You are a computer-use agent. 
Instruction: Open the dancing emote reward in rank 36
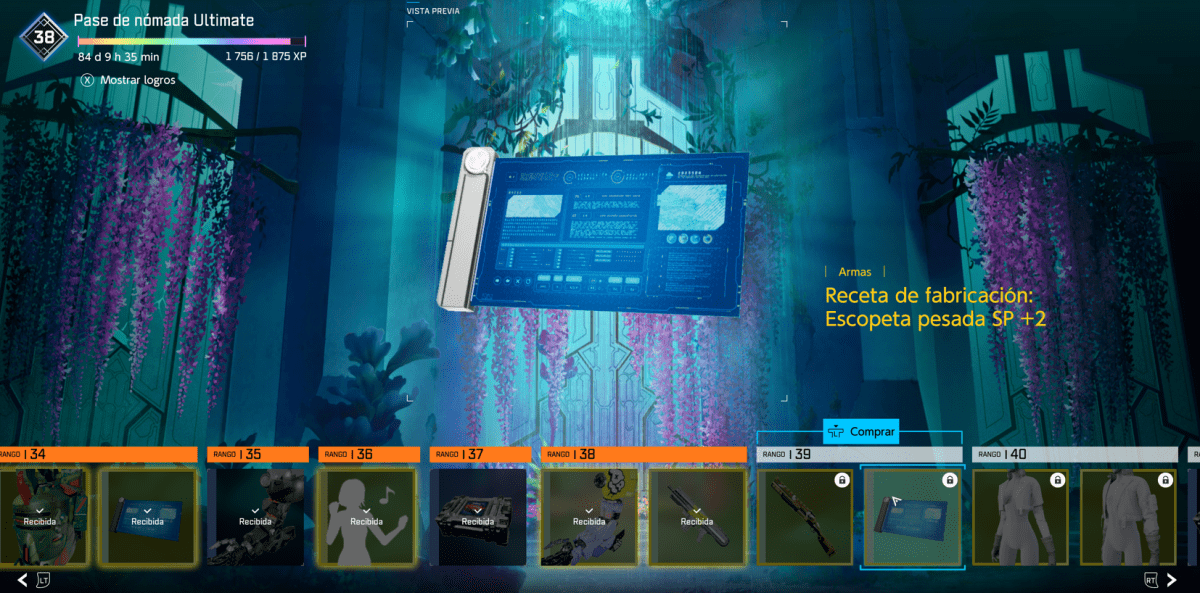click(x=366, y=517)
